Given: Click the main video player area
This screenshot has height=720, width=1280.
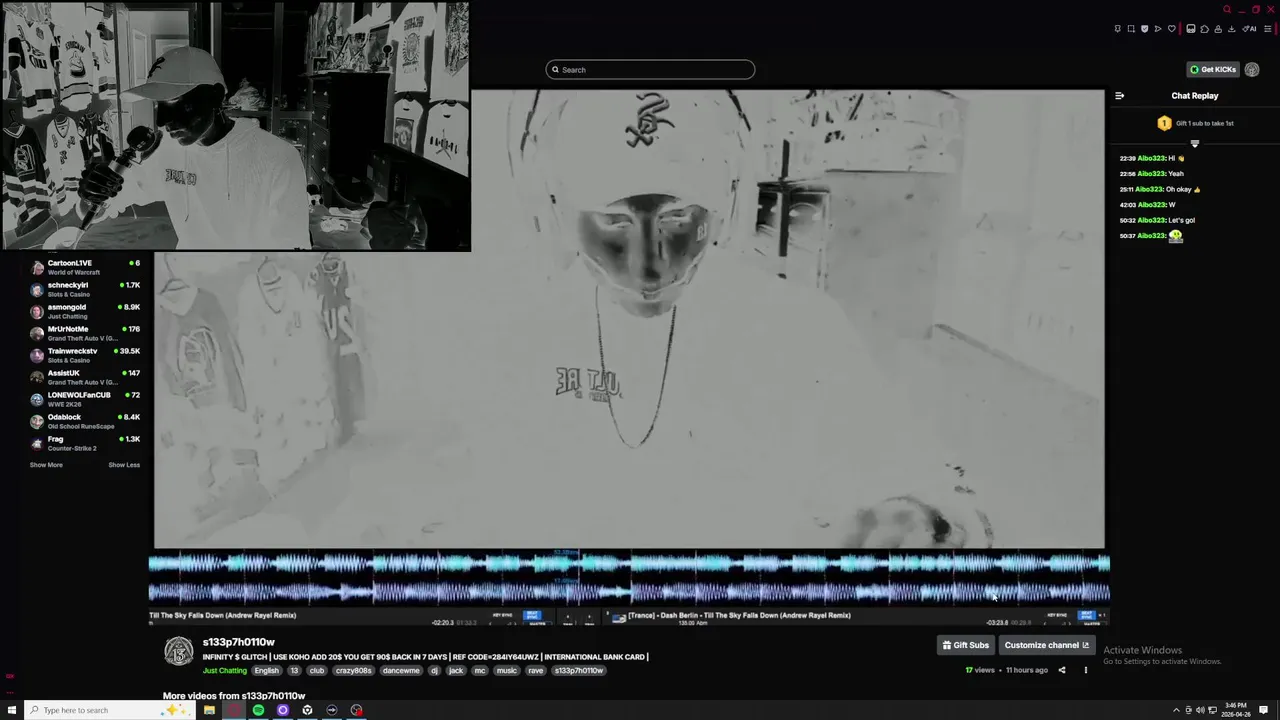Looking at the screenshot, I should coord(629,320).
